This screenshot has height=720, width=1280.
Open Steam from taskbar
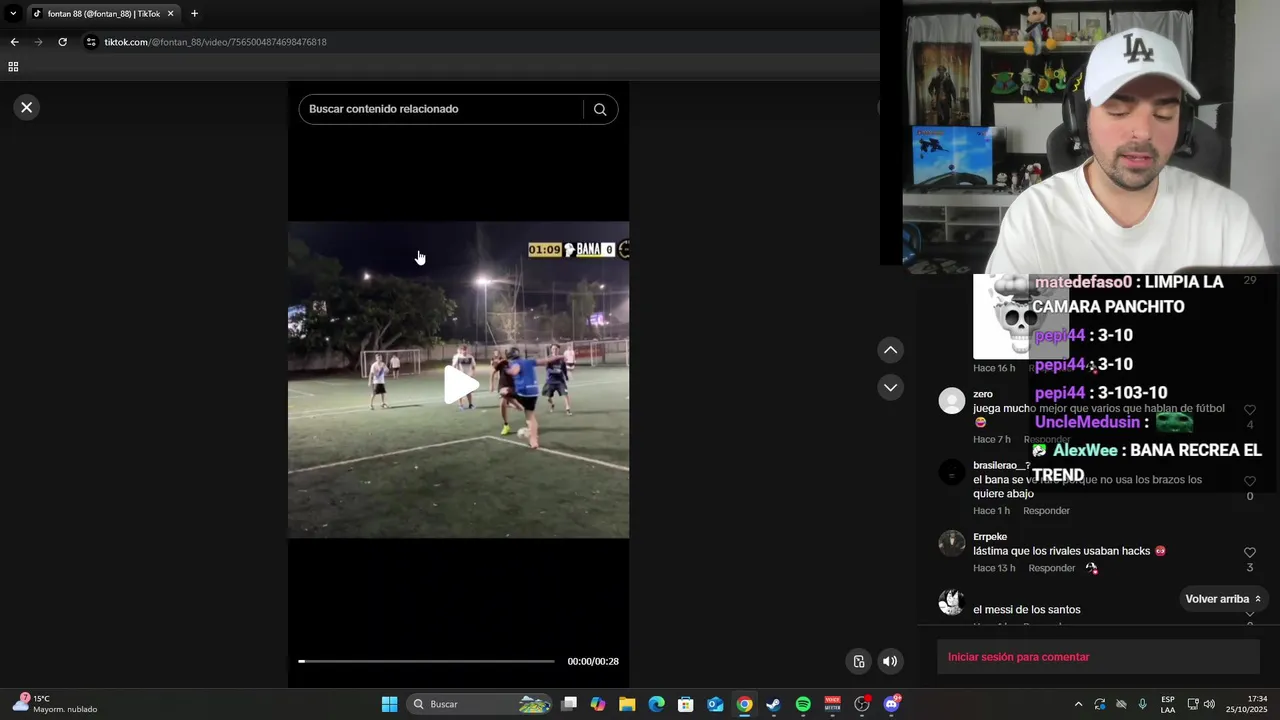pyautogui.click(x=773, y=704)
